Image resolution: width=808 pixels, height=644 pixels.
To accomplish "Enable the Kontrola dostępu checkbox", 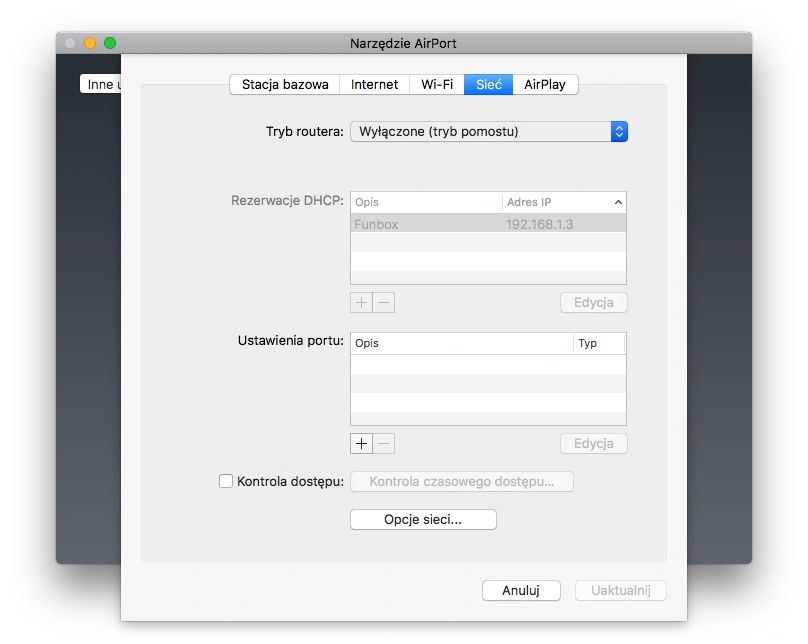I will pos(226,481).
